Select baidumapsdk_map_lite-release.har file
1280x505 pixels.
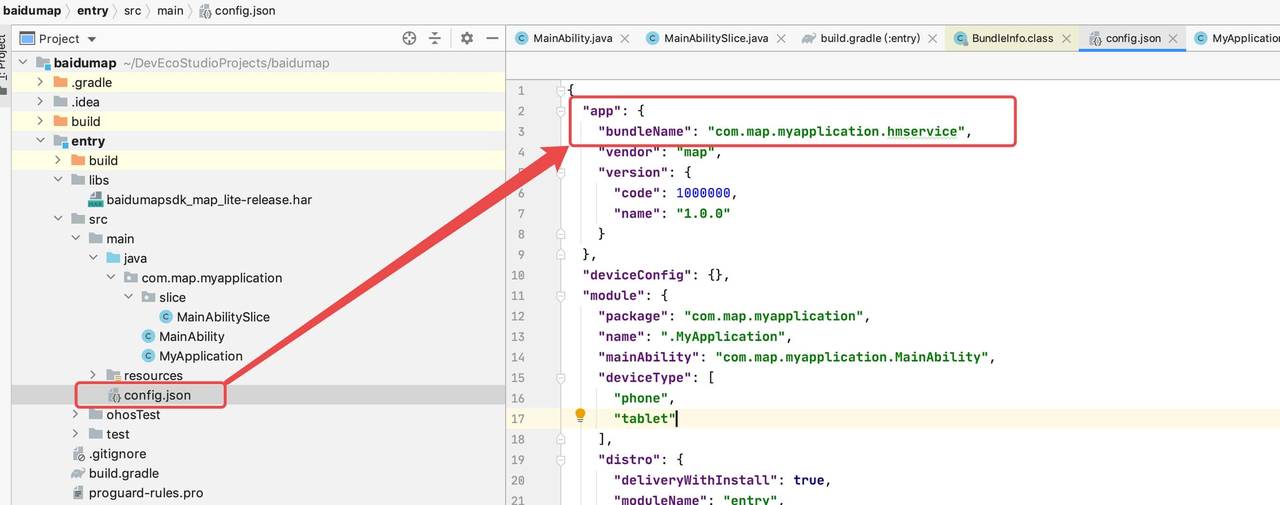(209, 199)
